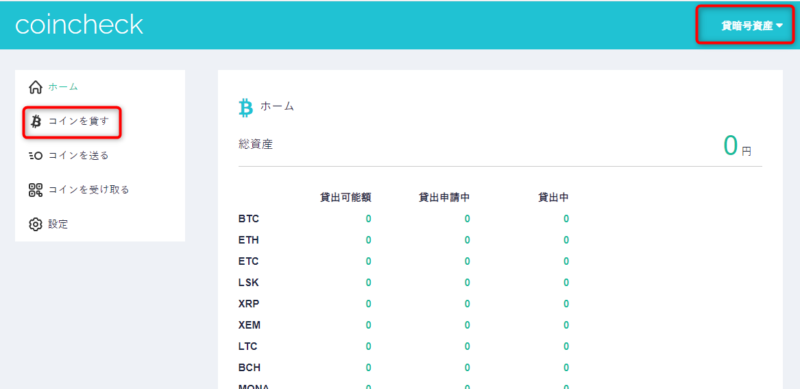Click the ホーム panel heading text

[x=277, y=107]
